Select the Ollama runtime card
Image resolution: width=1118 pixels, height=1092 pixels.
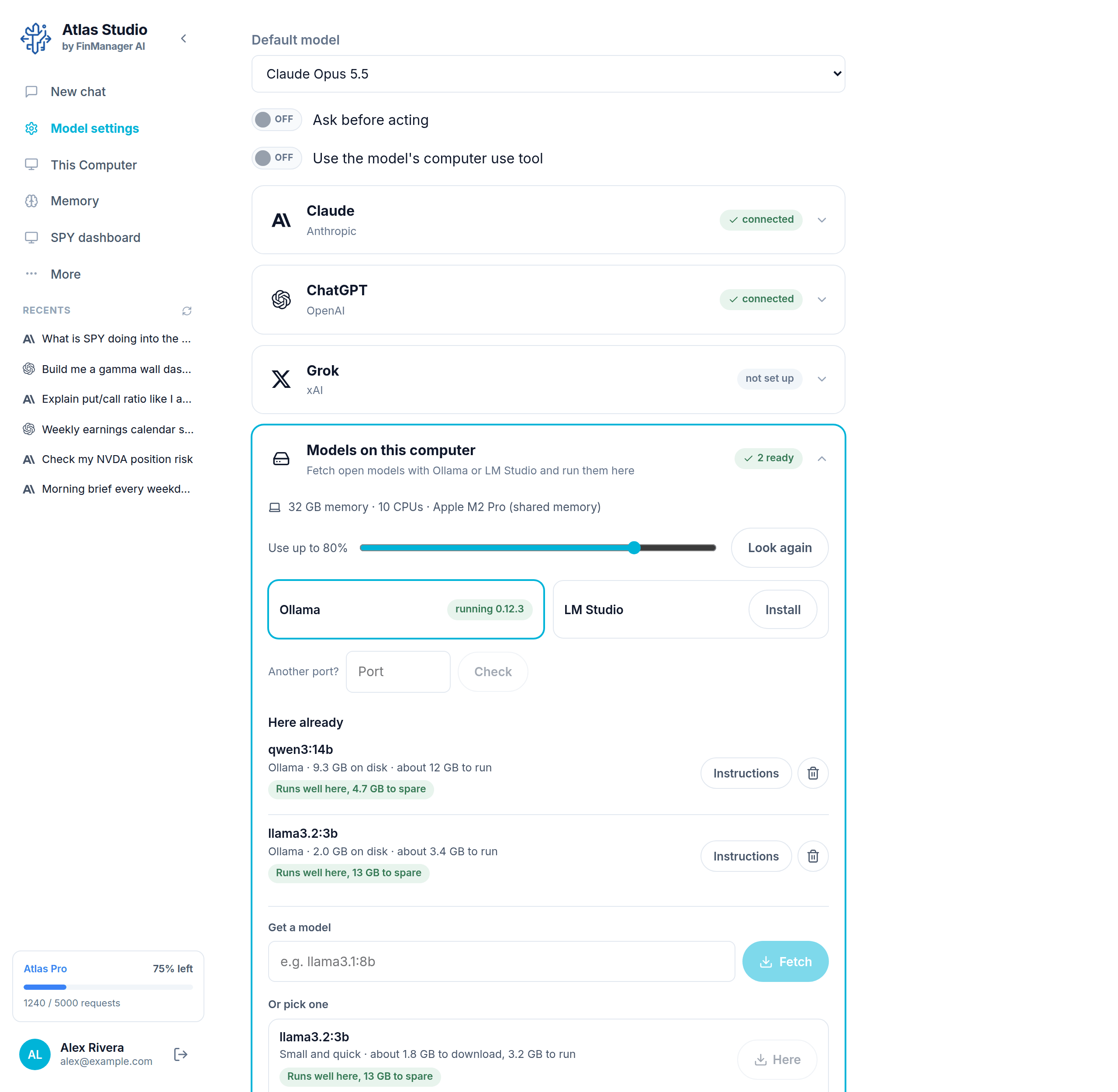point(406,609)
